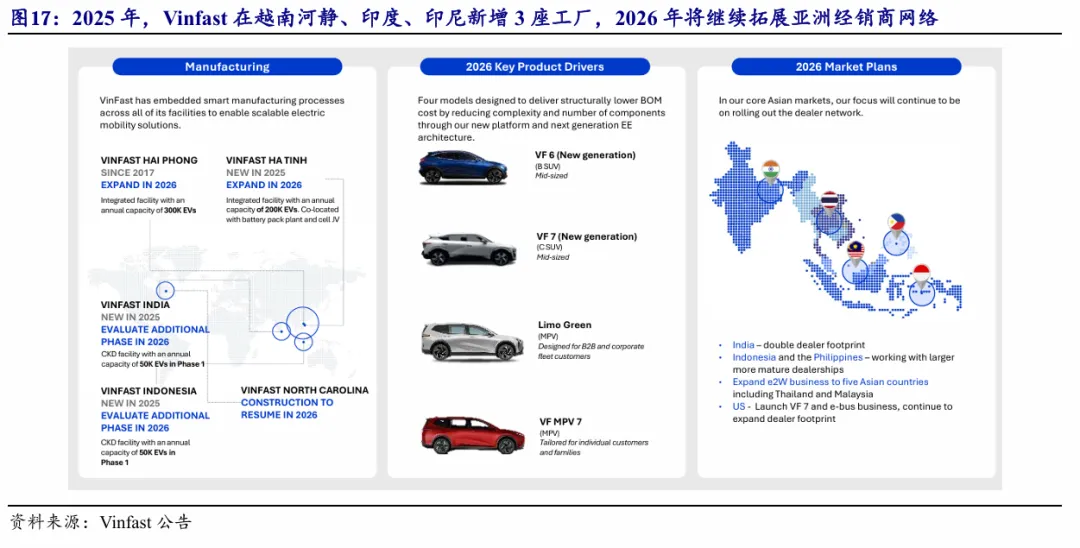The image size is (1080, 548).
Task: Click 'Tailored for individual customers' description
Action: tap(593, 447)
